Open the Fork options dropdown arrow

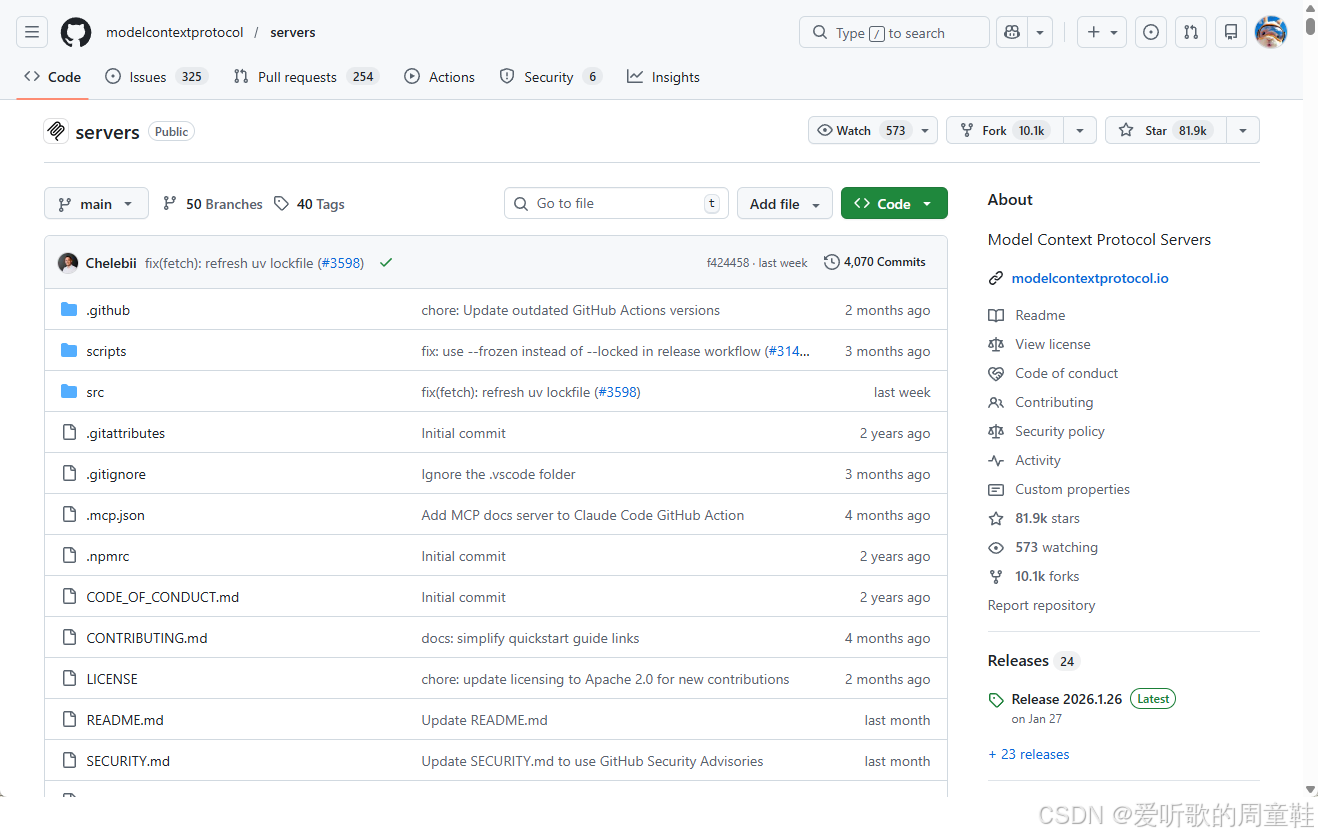1080,131
